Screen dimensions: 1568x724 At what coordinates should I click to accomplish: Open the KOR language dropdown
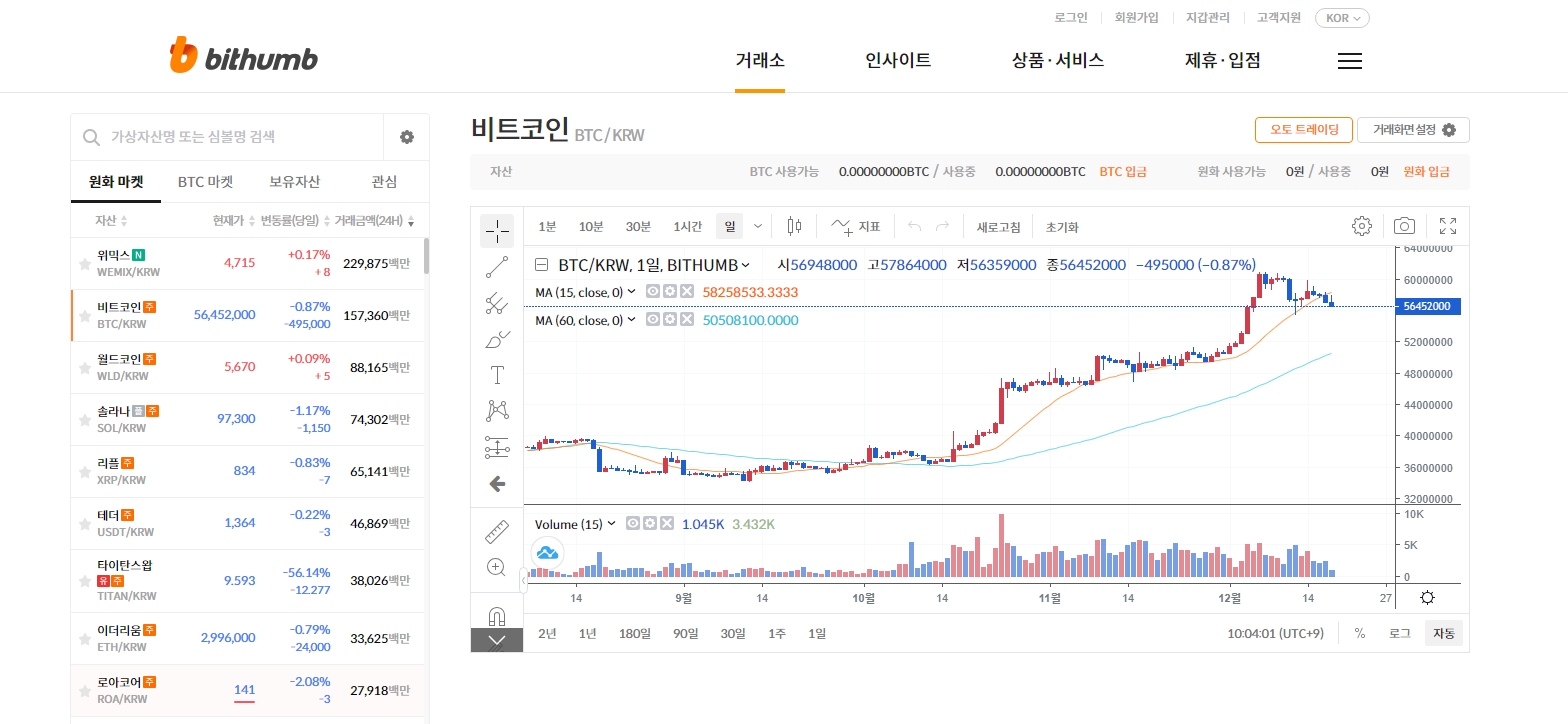click(1341, 17)
